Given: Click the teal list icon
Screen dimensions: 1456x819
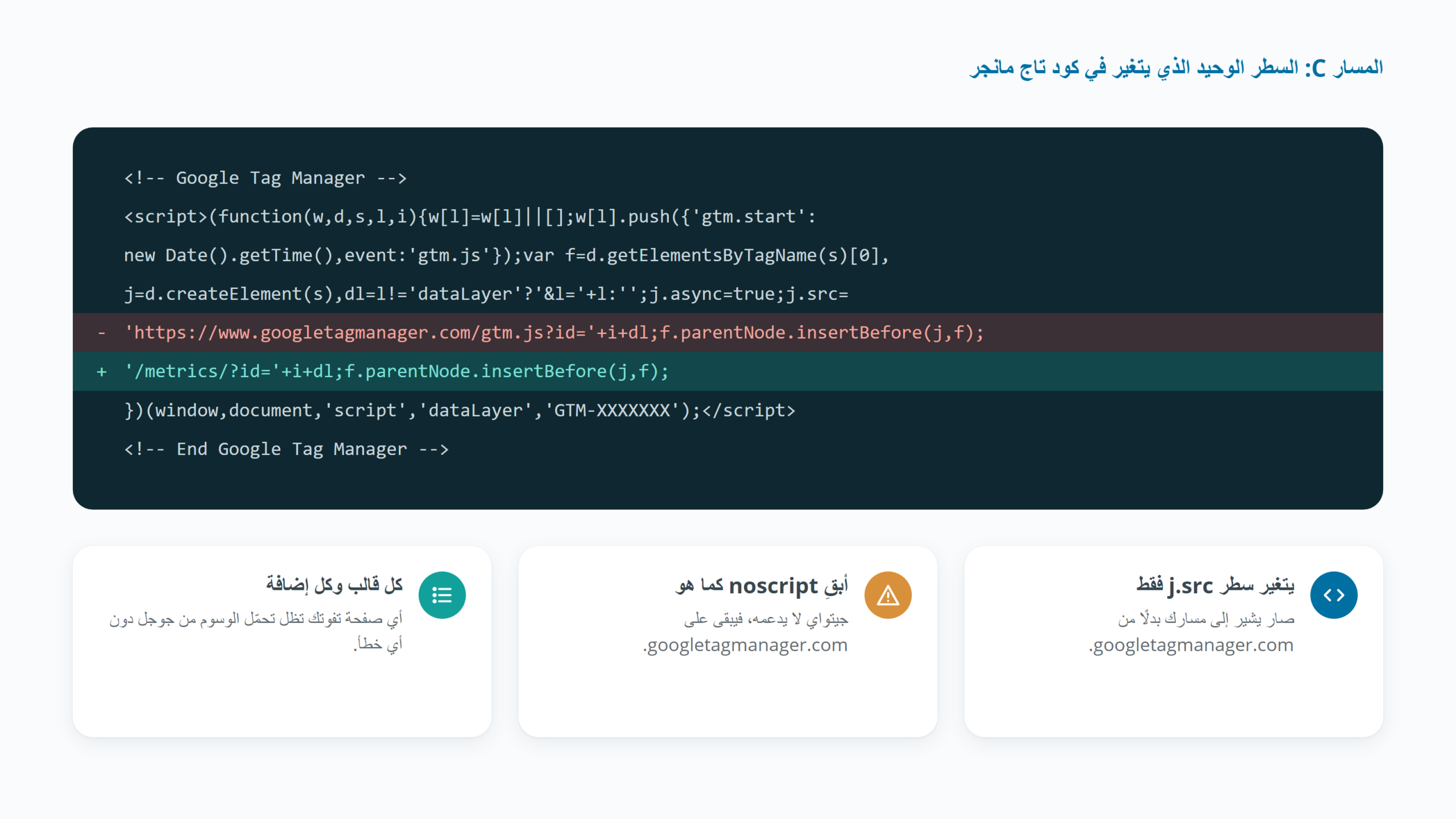Looking at the screenshot, I should tap(442, 595).
